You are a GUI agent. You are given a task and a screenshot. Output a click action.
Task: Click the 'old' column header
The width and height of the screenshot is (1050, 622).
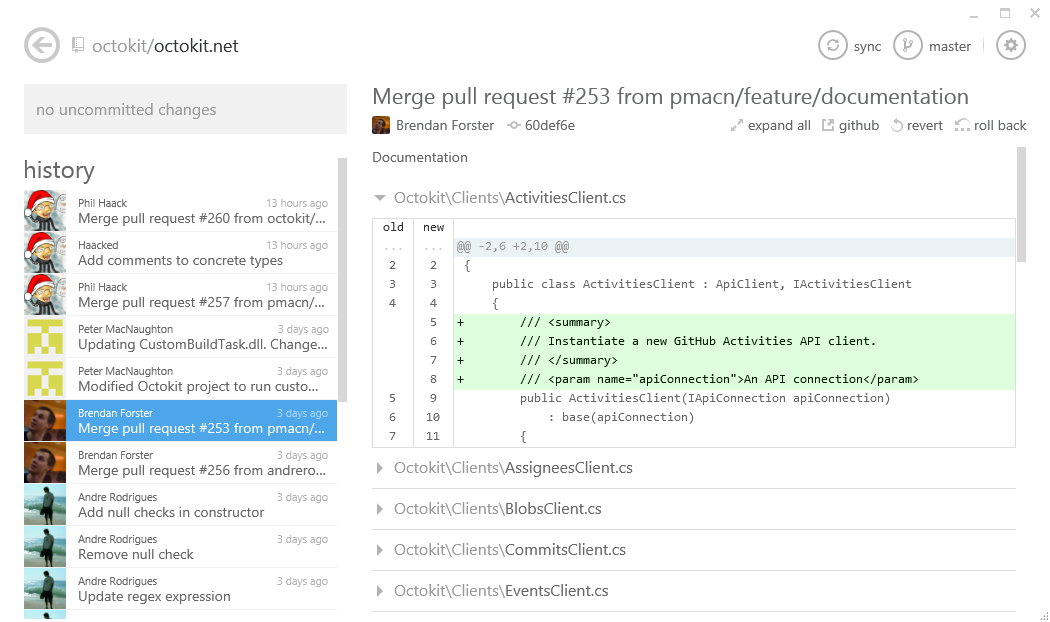(393, 228)
